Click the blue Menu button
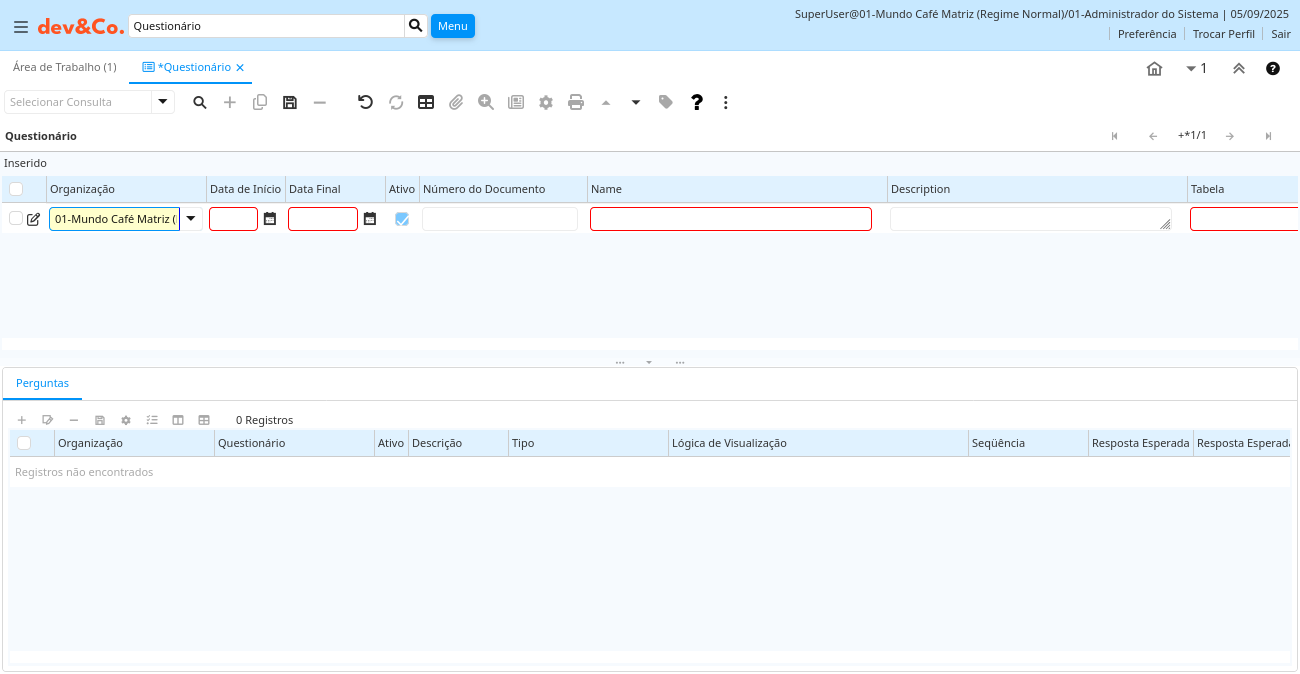This screenshot has width=1300, height=674. point(452,26)
